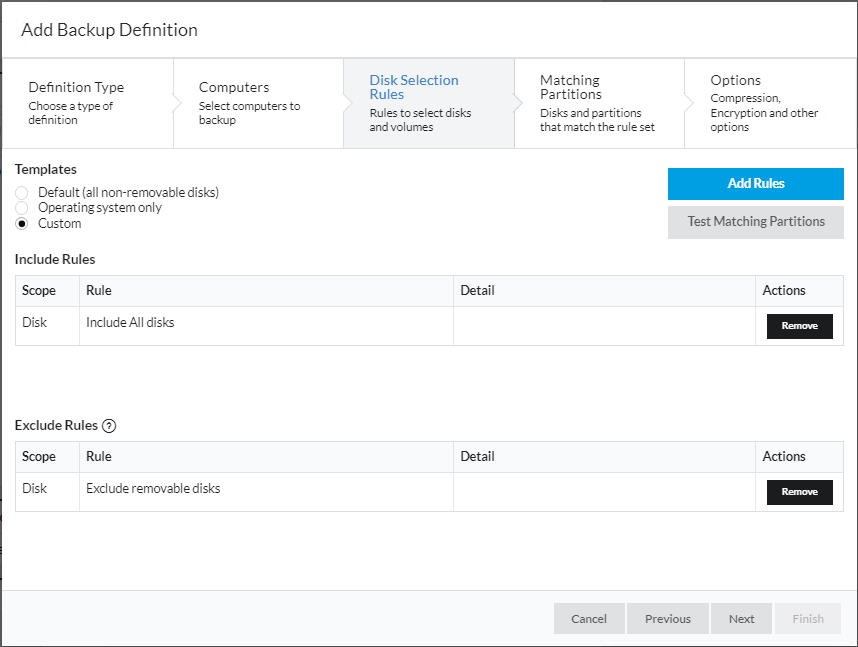
Task: Go back with the Previous button
Action: 667,619
